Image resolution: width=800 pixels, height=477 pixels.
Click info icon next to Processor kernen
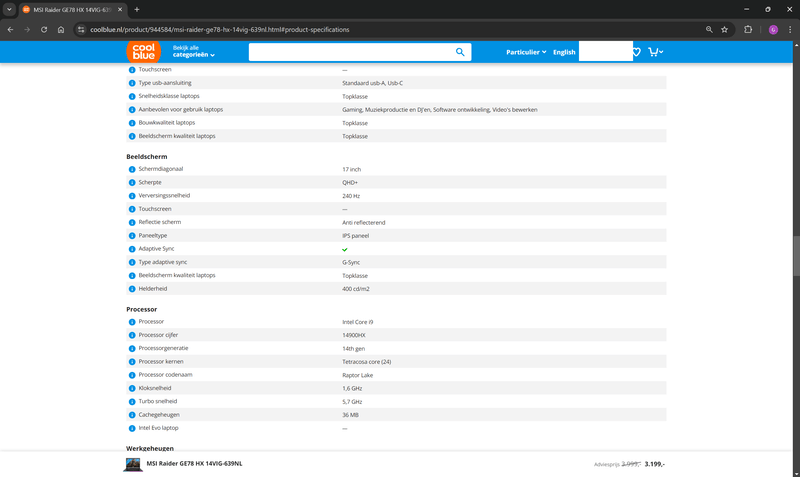click(132, 362)
